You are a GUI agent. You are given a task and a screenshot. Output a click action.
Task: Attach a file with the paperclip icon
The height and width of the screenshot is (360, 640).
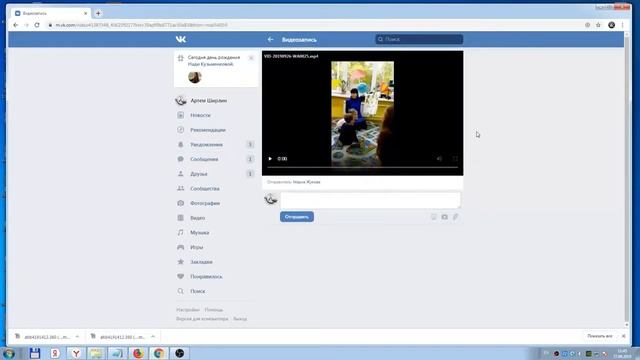(x=455, y=217)
